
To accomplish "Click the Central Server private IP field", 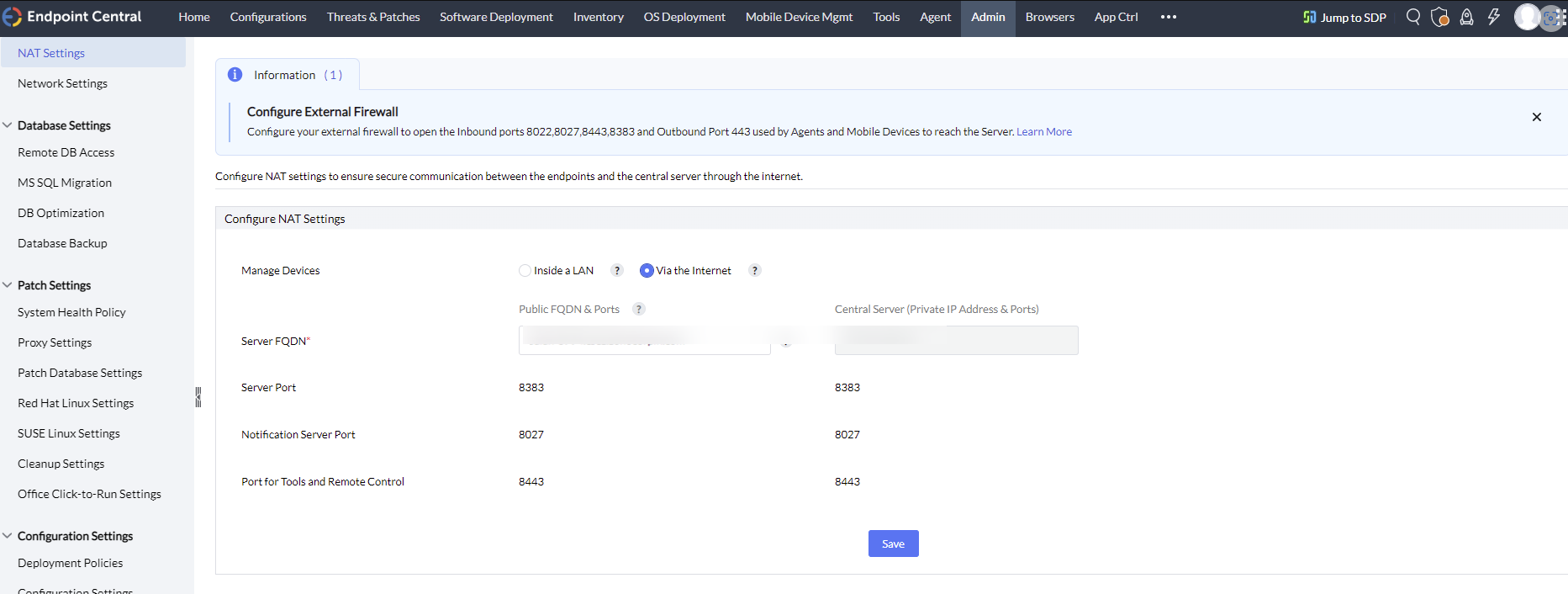I will 956,341.
